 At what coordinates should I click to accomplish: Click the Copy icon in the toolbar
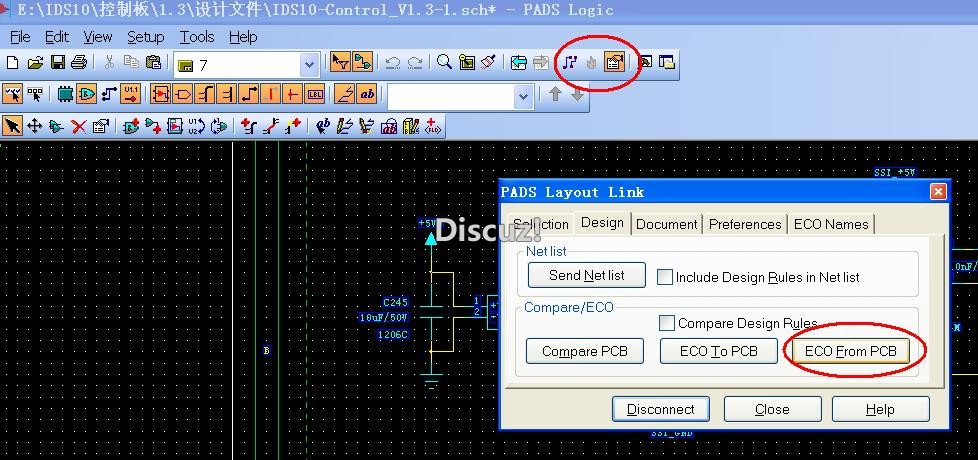pos(131,62)
